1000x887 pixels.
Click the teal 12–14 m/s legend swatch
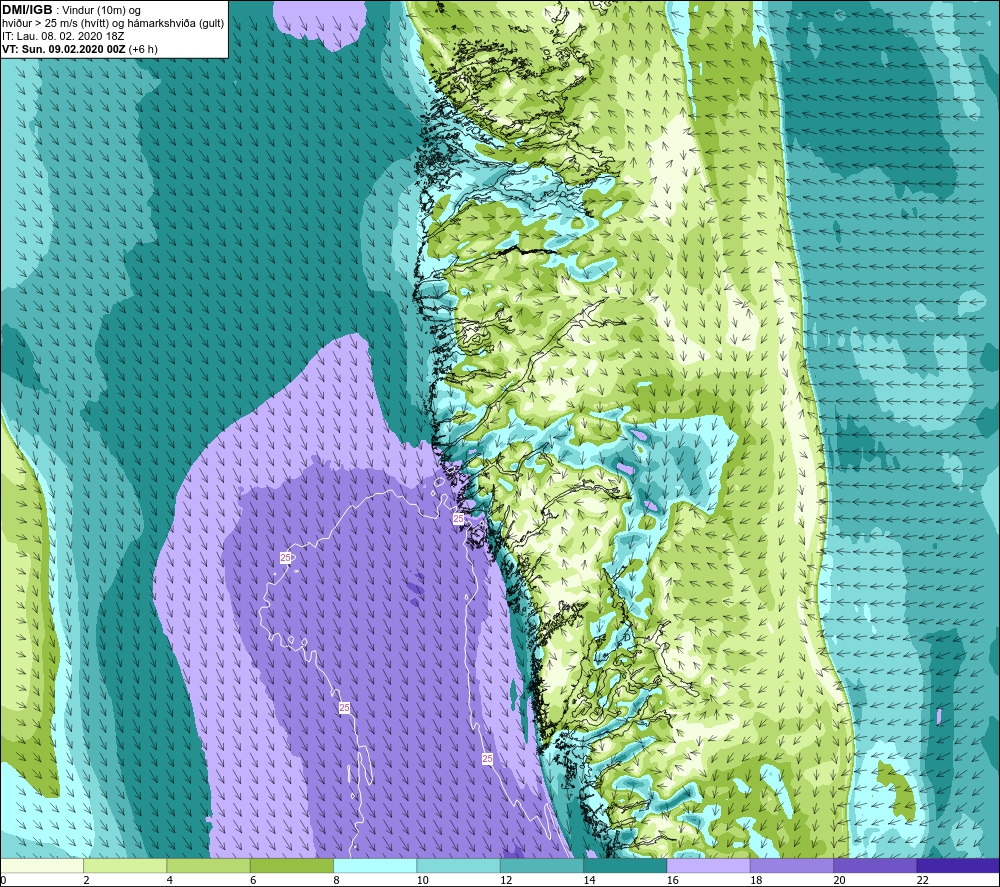click(541, 865)
